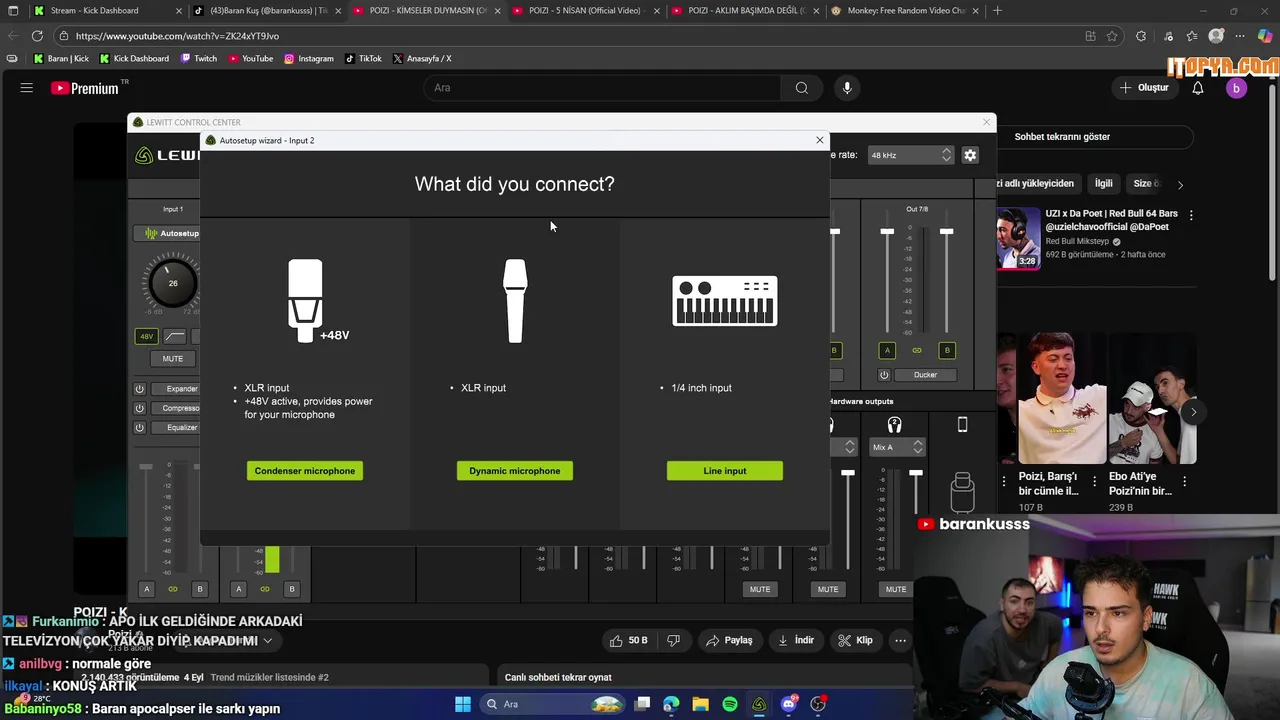Open YouTube notifications bell
Screen dimensions: 1280x720
click(1198, 88)
